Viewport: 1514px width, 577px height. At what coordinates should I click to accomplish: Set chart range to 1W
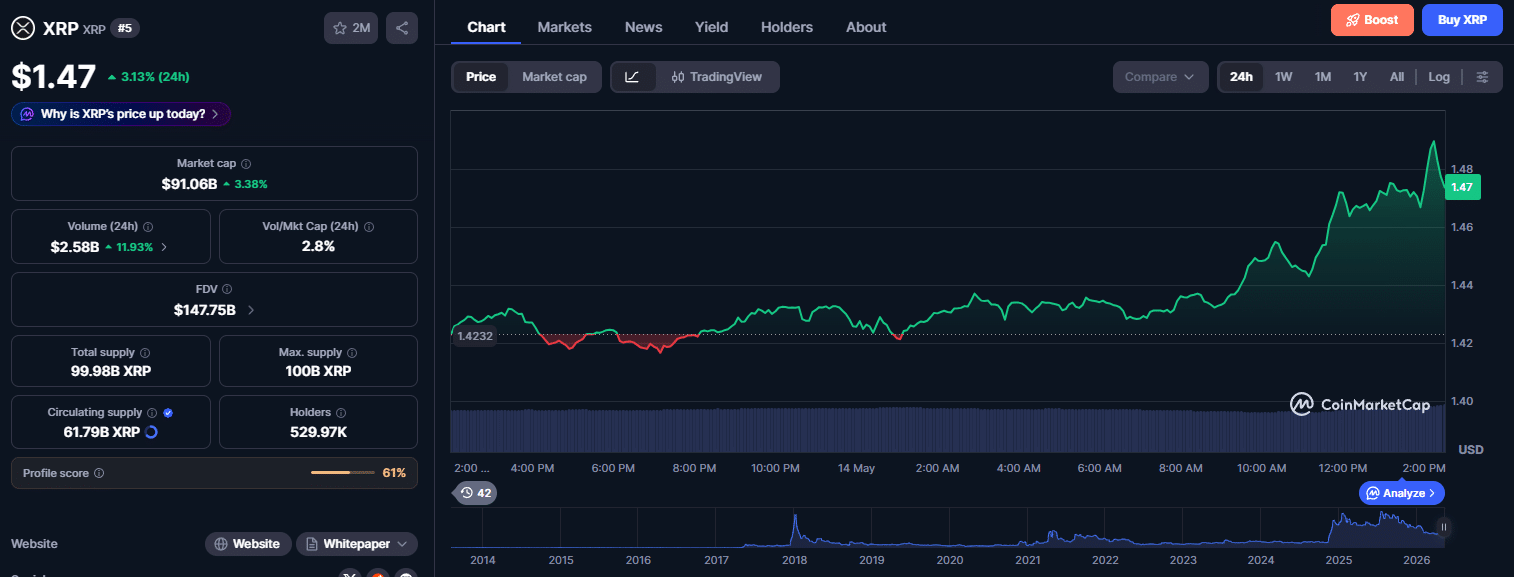(1284, 77)
